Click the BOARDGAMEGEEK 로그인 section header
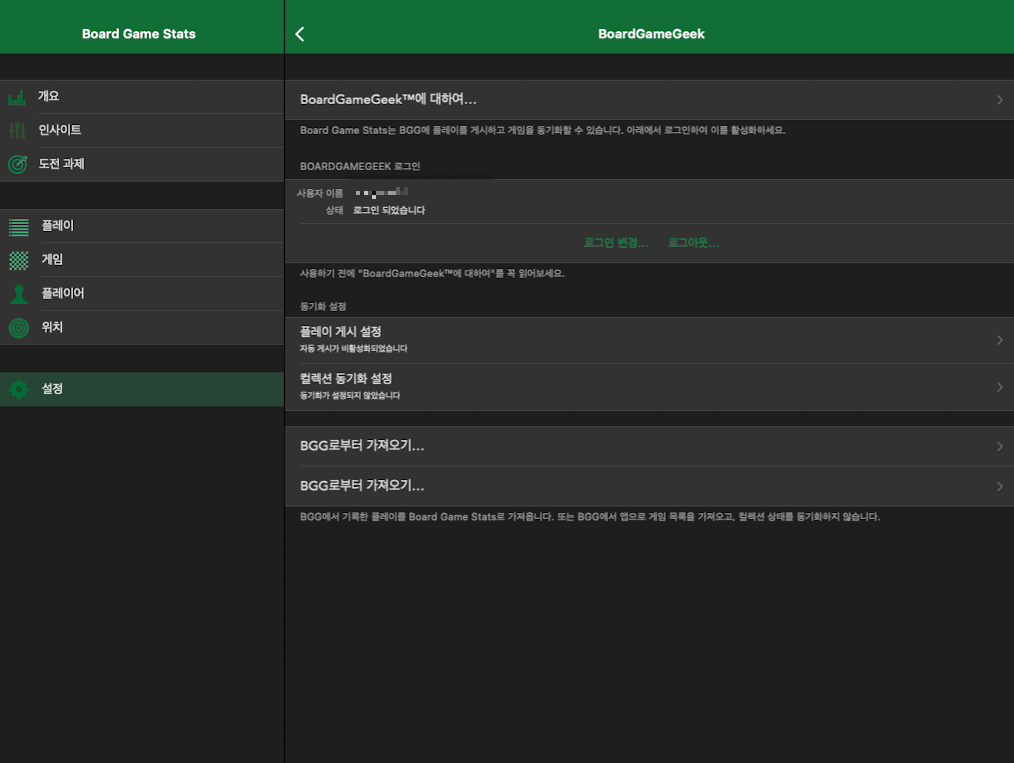The width and height of the screenshot is (1014, 763). (x=360, y=166)
